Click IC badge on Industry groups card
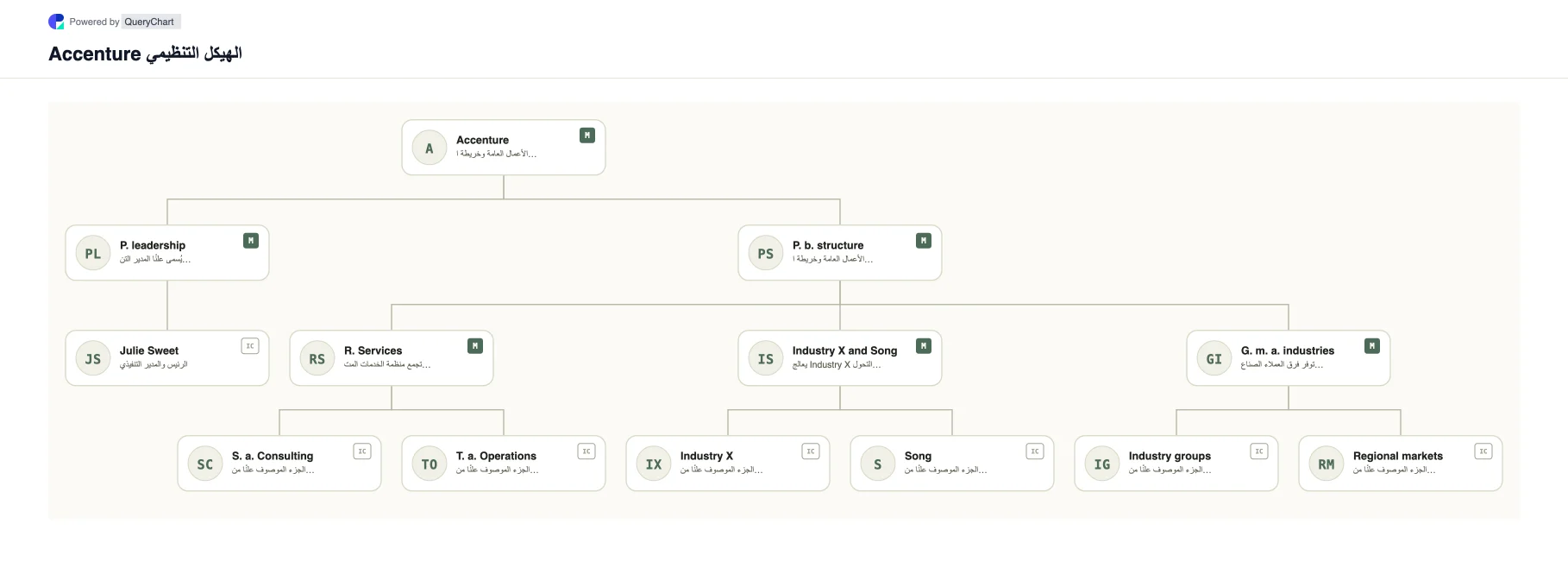 (1259, 451)
